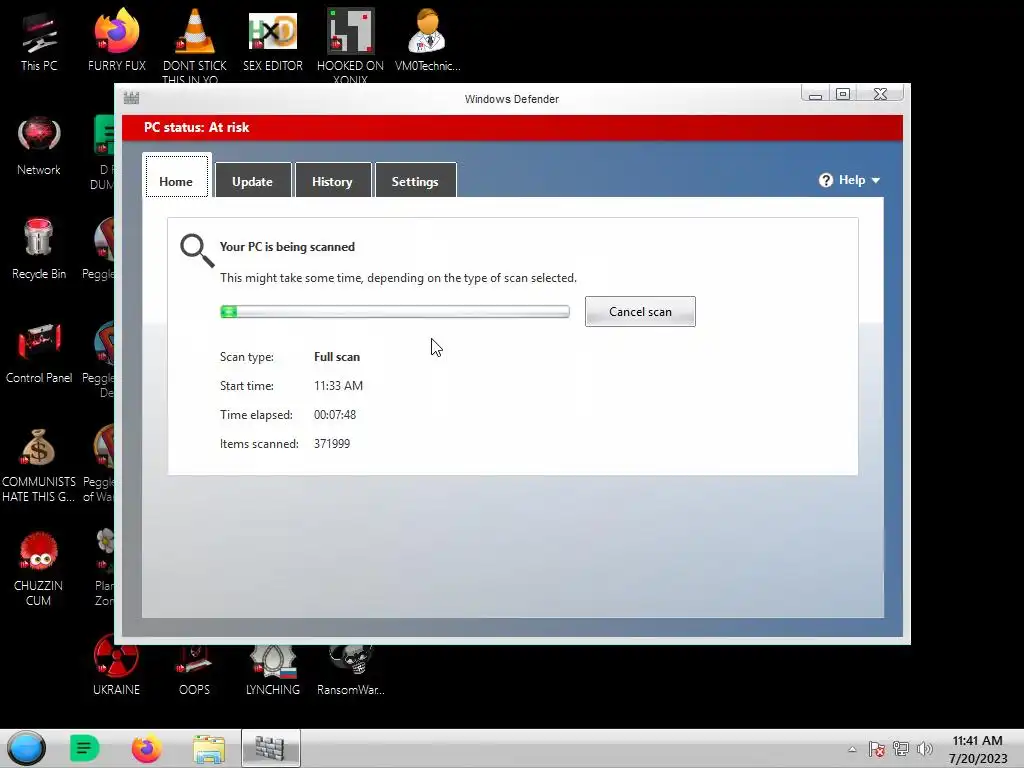Select the Network desktop icon
This screenshot has height=768, width=1024.
tap(39, 146)
